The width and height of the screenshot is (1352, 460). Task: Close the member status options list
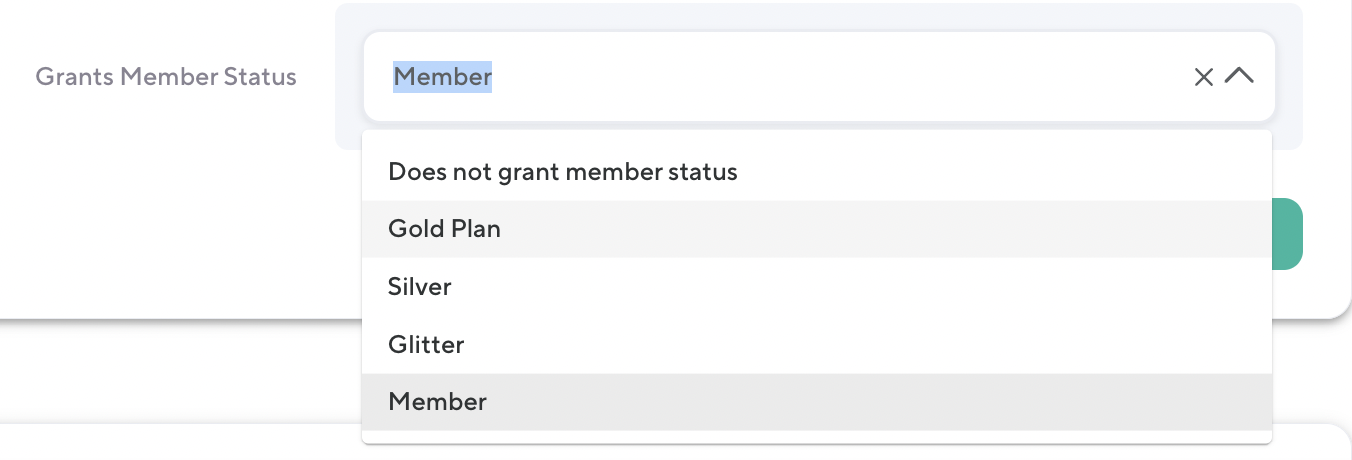[x=1239, y=76]
